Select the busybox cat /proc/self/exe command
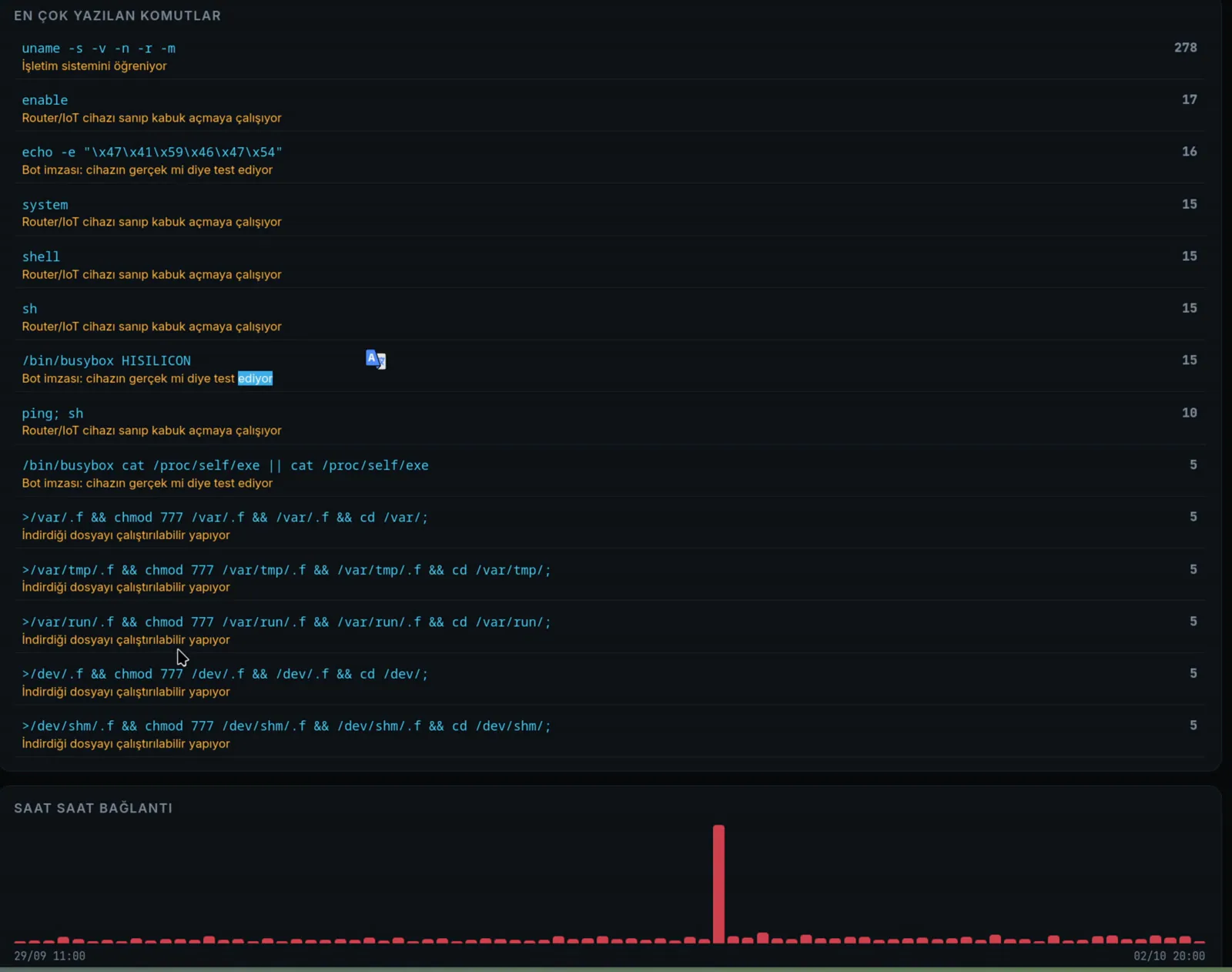Viewport: 1232px width, 972px height. 225,465
